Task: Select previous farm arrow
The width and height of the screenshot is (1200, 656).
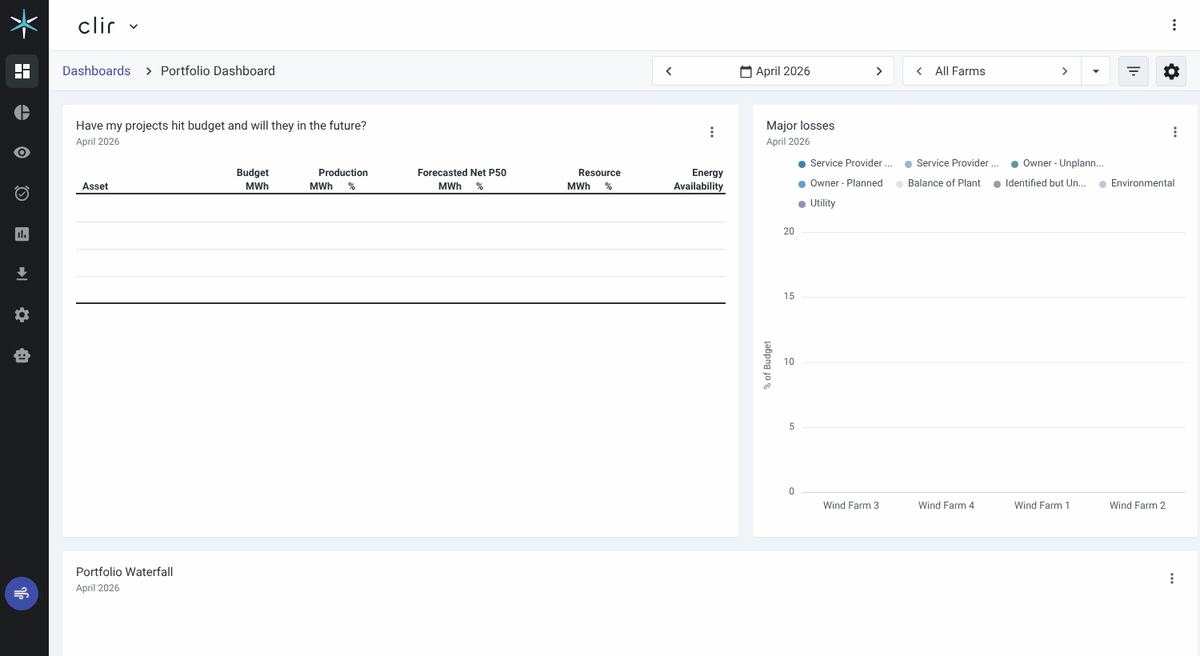Action: coord(919,71)
